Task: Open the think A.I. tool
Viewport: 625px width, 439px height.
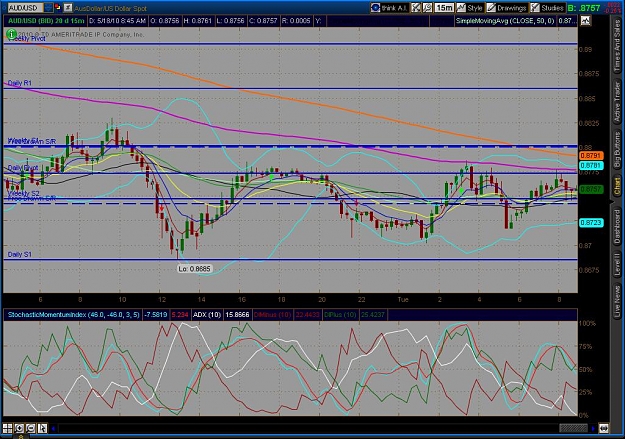Action: click(x=389, y=8)
